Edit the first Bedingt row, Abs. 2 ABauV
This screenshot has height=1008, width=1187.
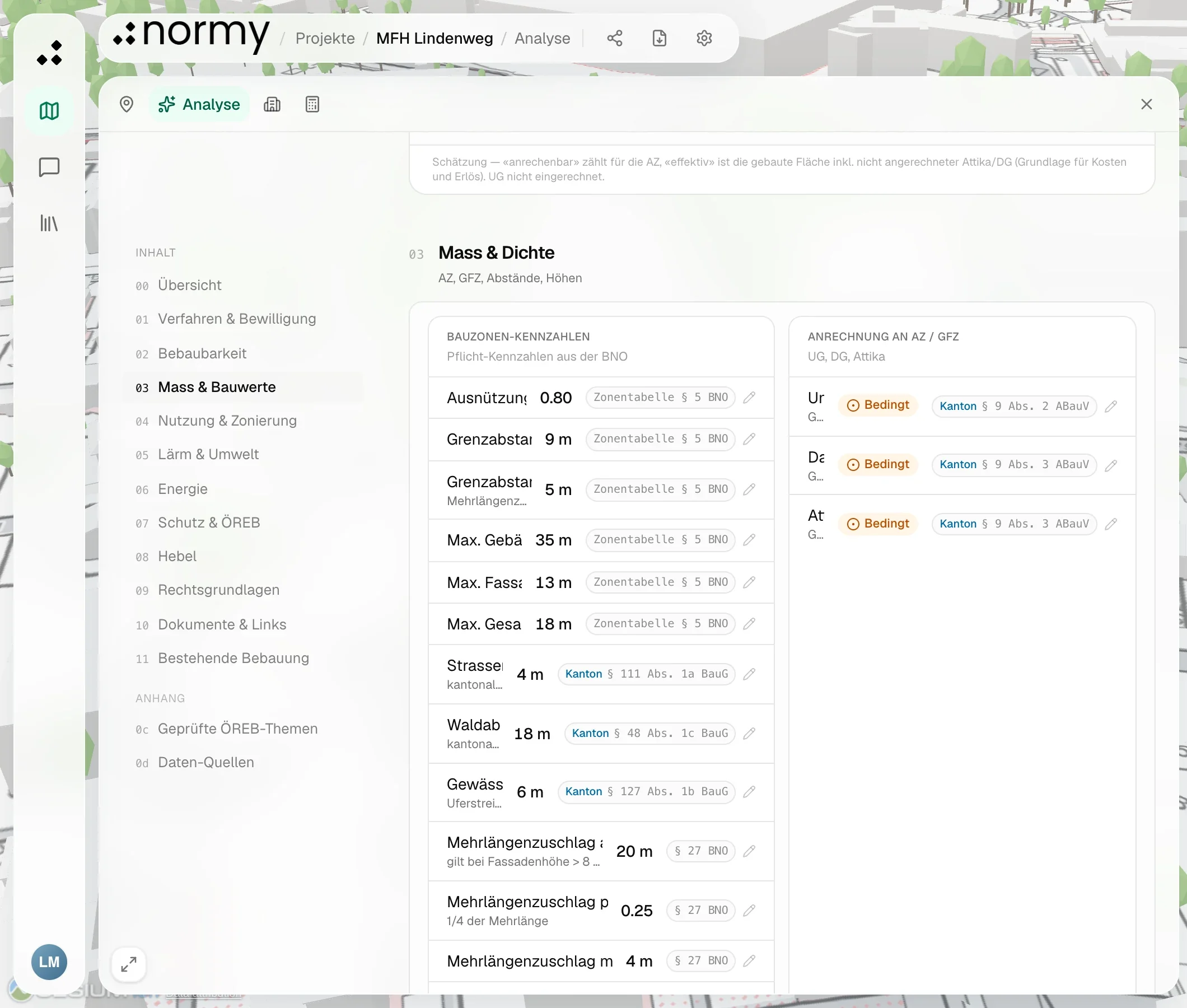point(1110,407)
